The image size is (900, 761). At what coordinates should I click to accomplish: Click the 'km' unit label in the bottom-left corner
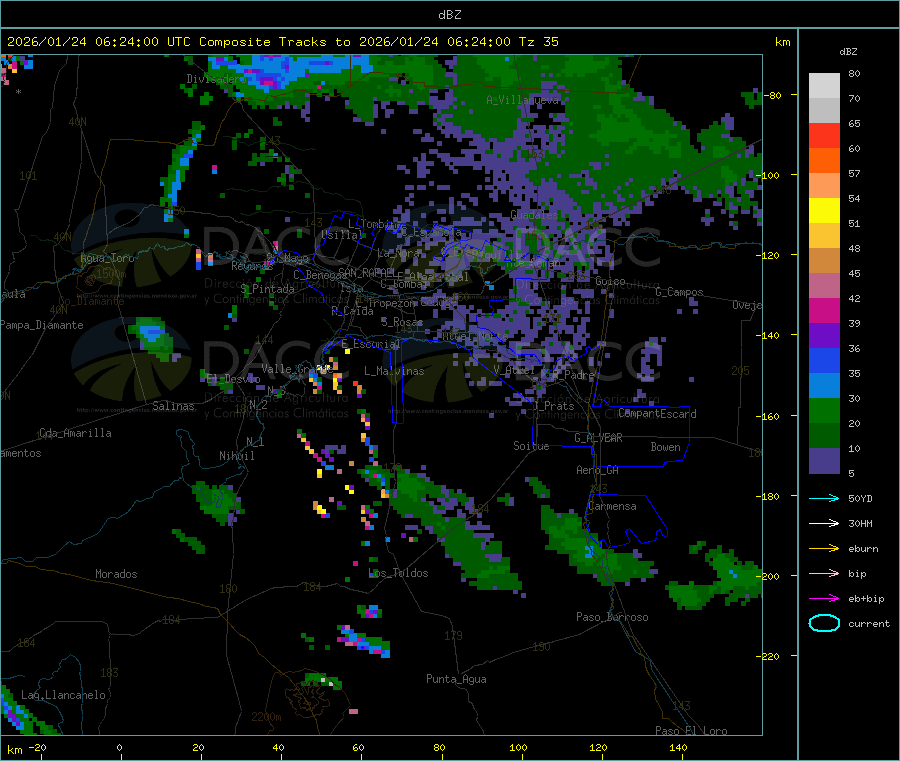click(14, 750)
